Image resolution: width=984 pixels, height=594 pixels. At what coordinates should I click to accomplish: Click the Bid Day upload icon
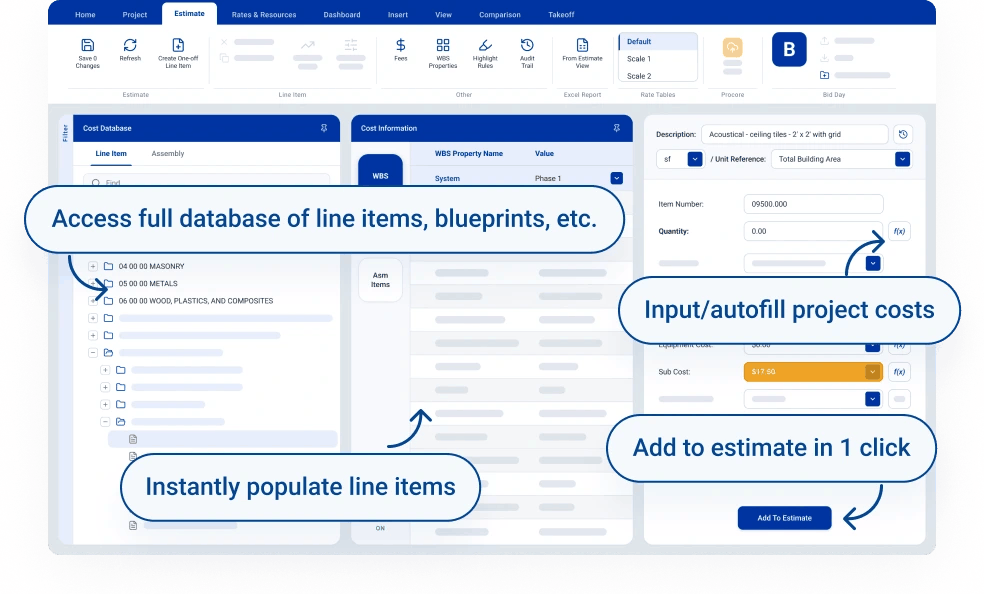(825, 41)
